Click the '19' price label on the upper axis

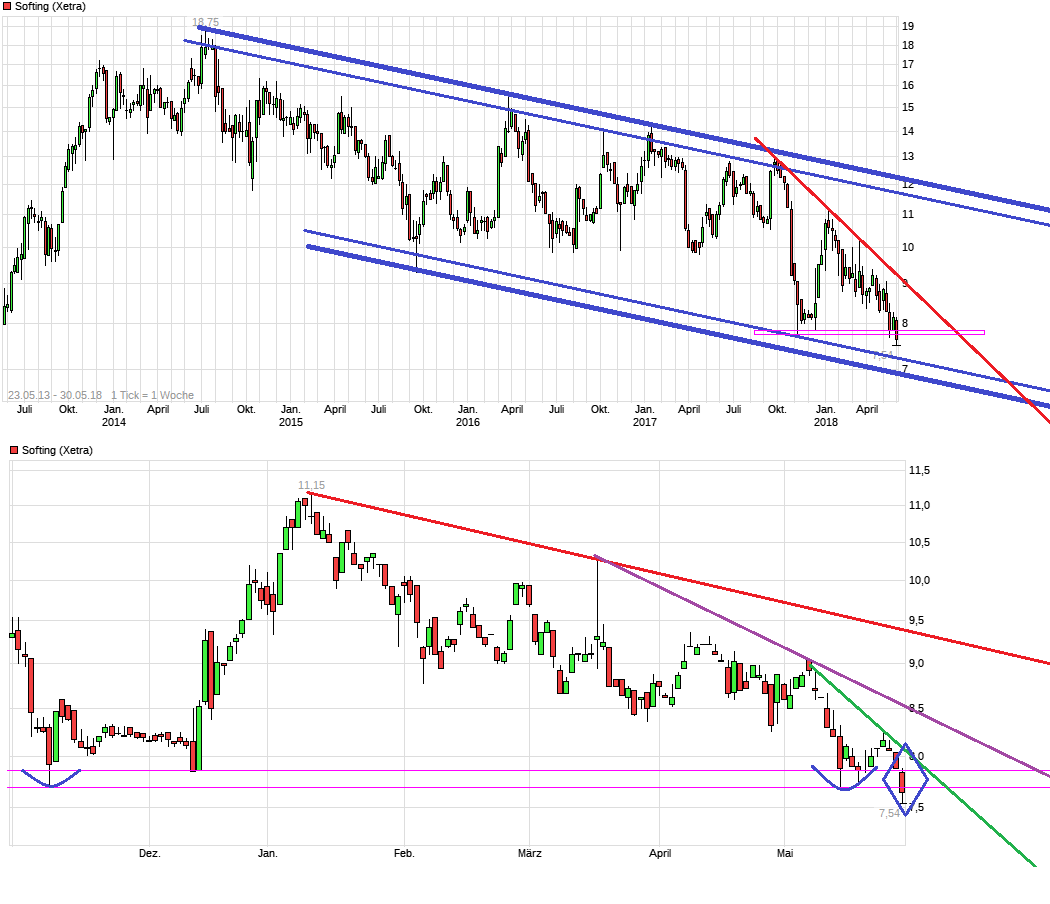click(908, 26)
